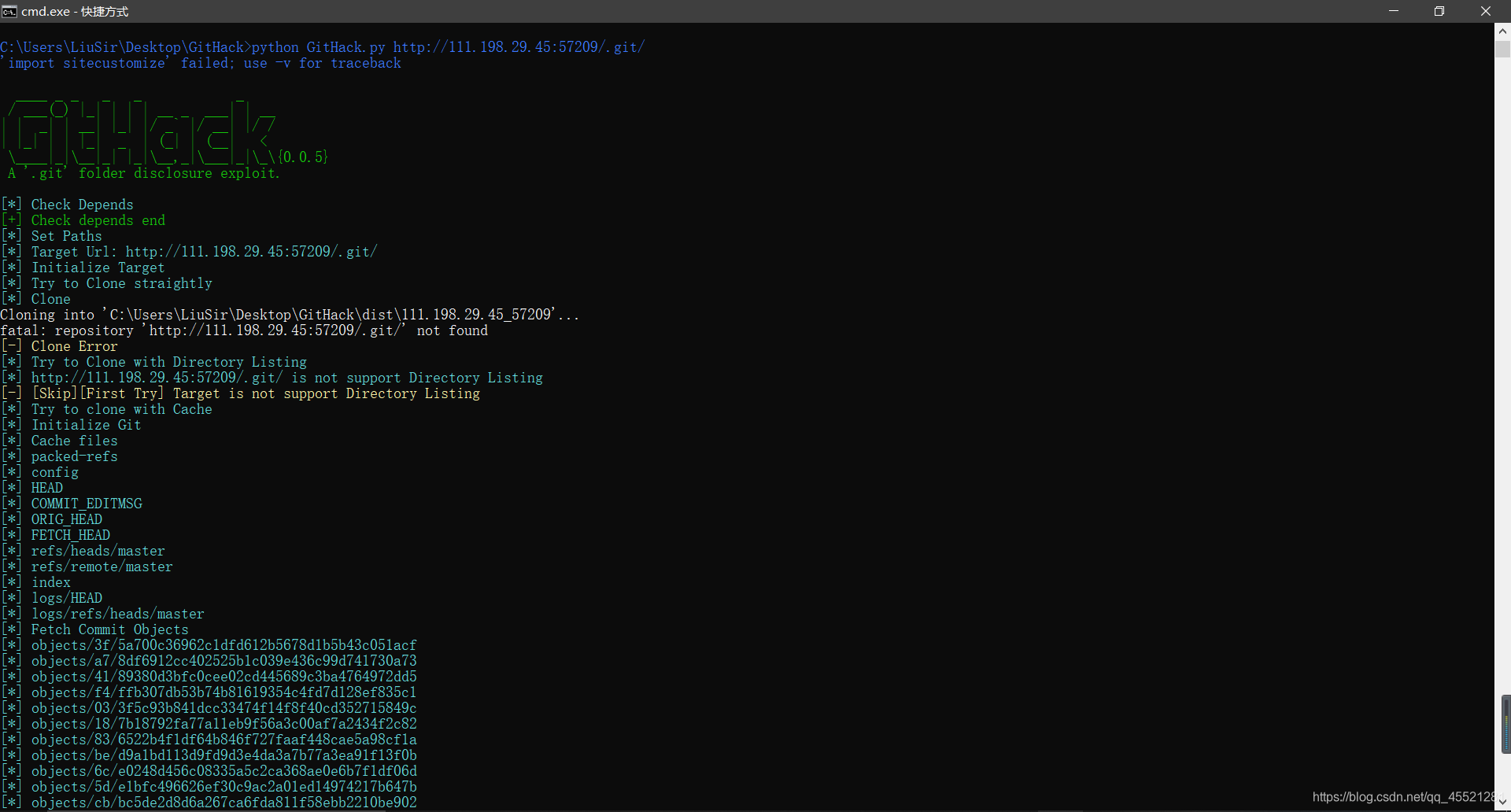Image resolution: width=1511 pixels, height=812 pixels.
Task: Click the objects/5d/e1bfc4... hash line
Action: click(209, 787)
